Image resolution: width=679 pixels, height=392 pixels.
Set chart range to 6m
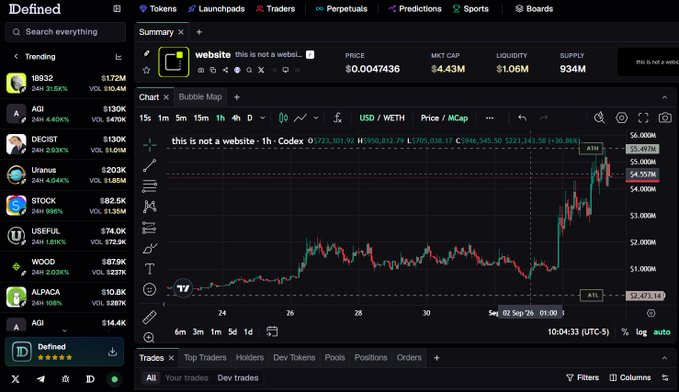pyautogui.click(x=180, y=332)
